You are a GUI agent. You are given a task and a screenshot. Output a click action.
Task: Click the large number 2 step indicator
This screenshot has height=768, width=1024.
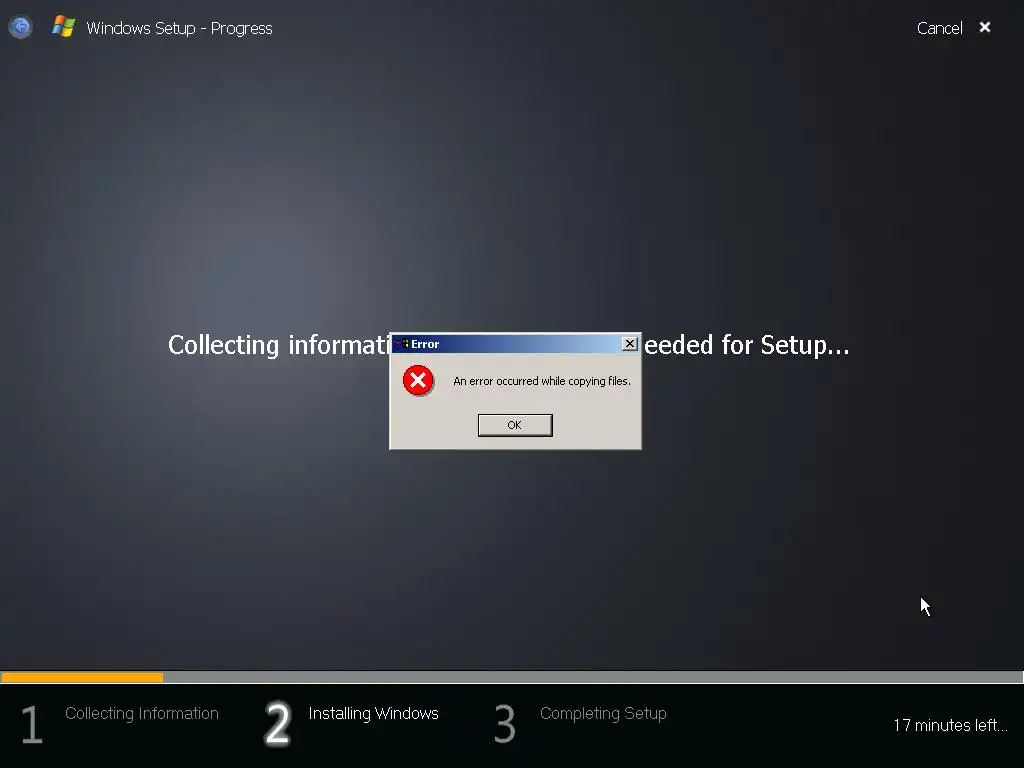278,724
